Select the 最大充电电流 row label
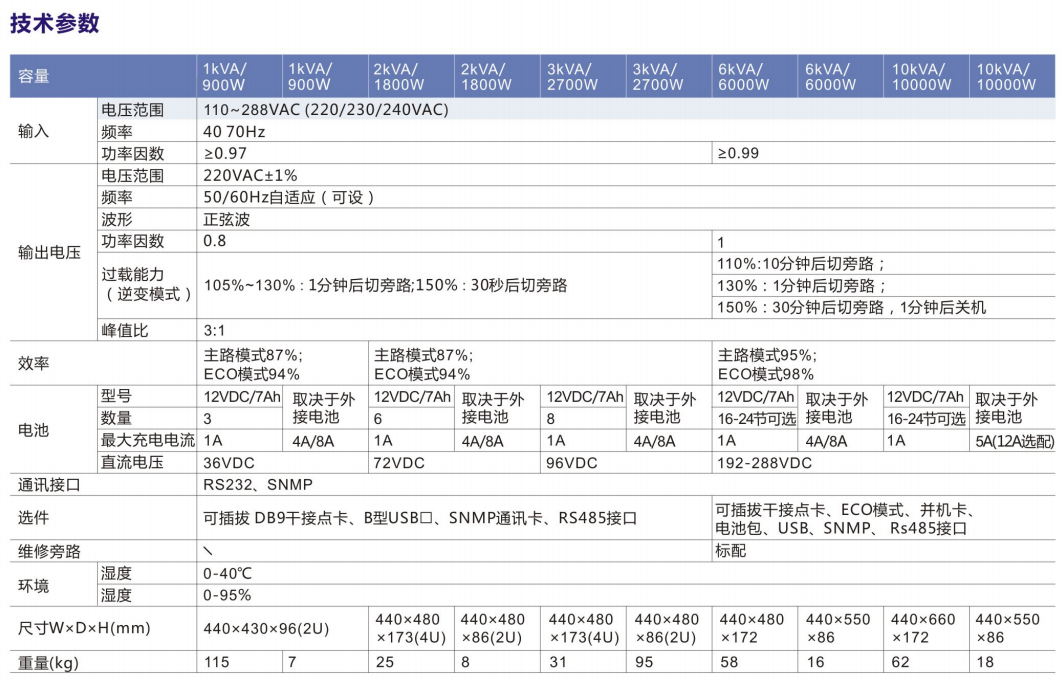Viewport: 1062px width, 680px height. pos(148,440)
